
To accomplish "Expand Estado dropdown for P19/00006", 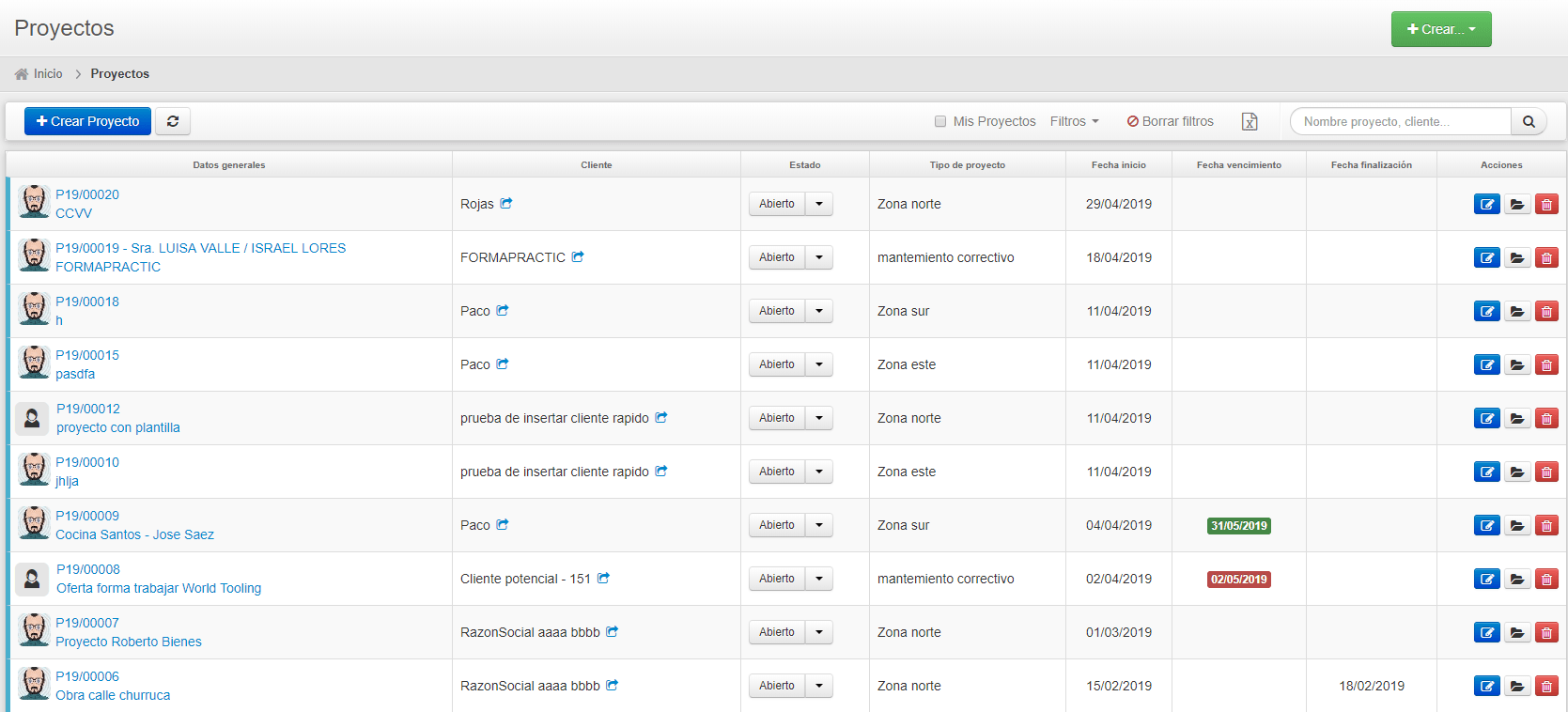I will coord(819,686).
